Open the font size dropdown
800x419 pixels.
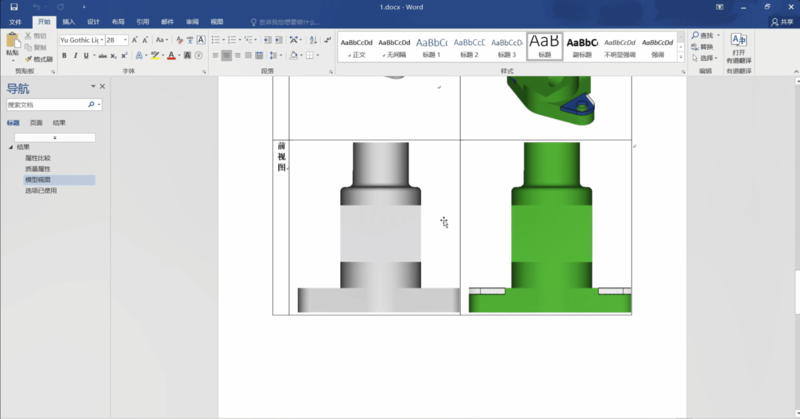click(x=124, y=40)
